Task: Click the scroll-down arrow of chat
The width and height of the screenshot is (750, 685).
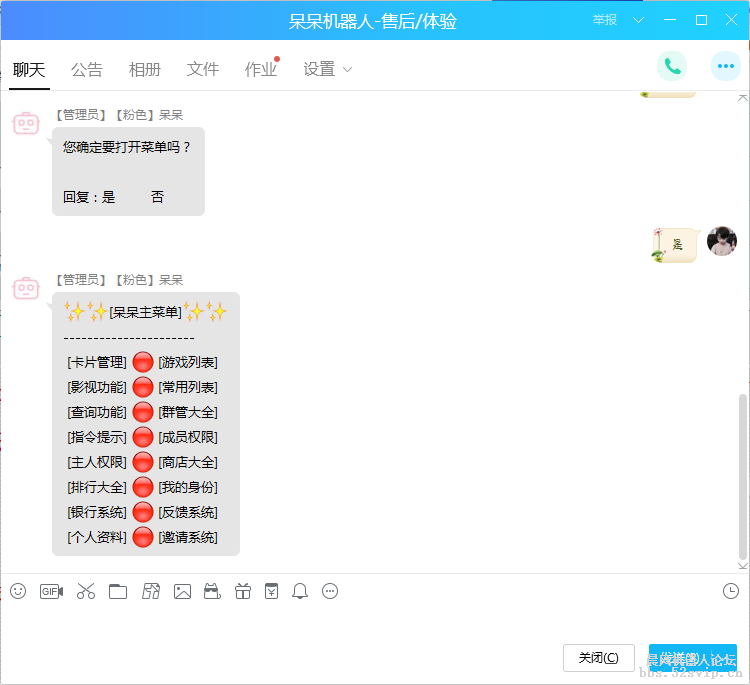Action: click(x=742, y=566)
